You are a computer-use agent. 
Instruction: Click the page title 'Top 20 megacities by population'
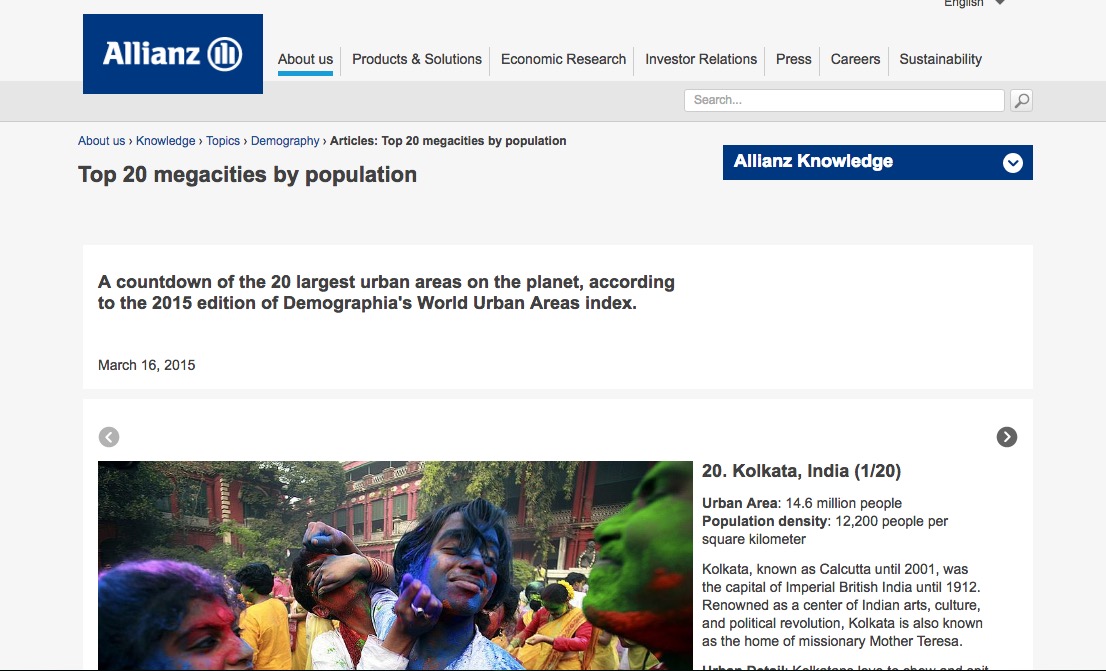248,174
